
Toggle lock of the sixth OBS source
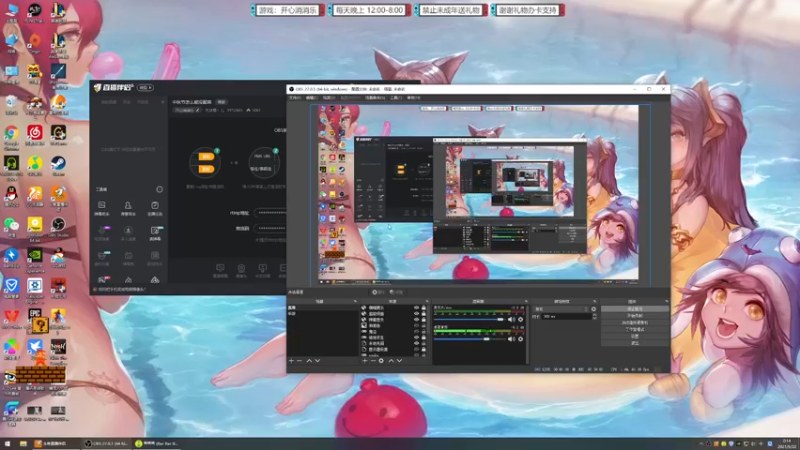click(423, 337)
